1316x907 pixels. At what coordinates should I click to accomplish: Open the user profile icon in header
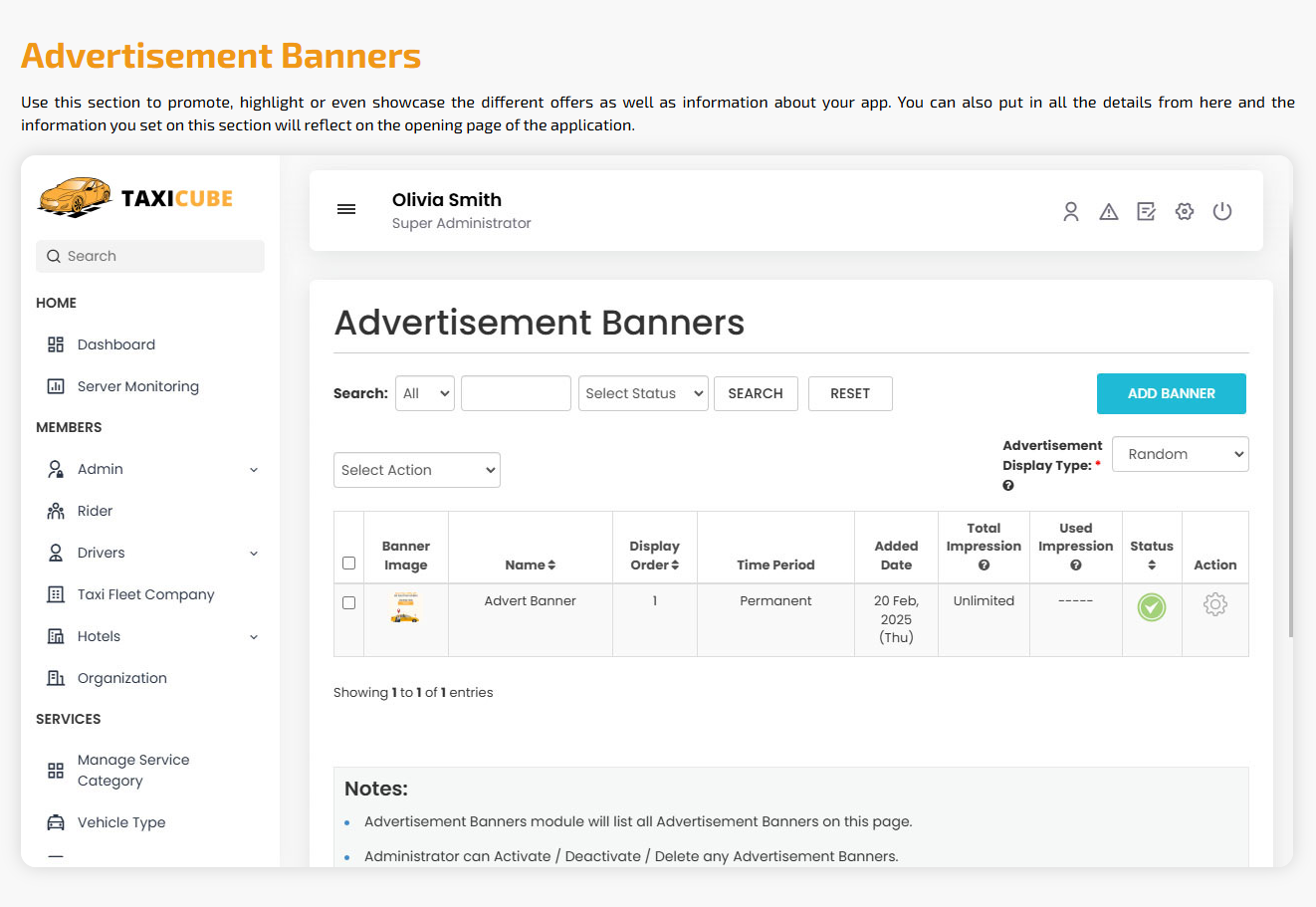point(1071,211)
